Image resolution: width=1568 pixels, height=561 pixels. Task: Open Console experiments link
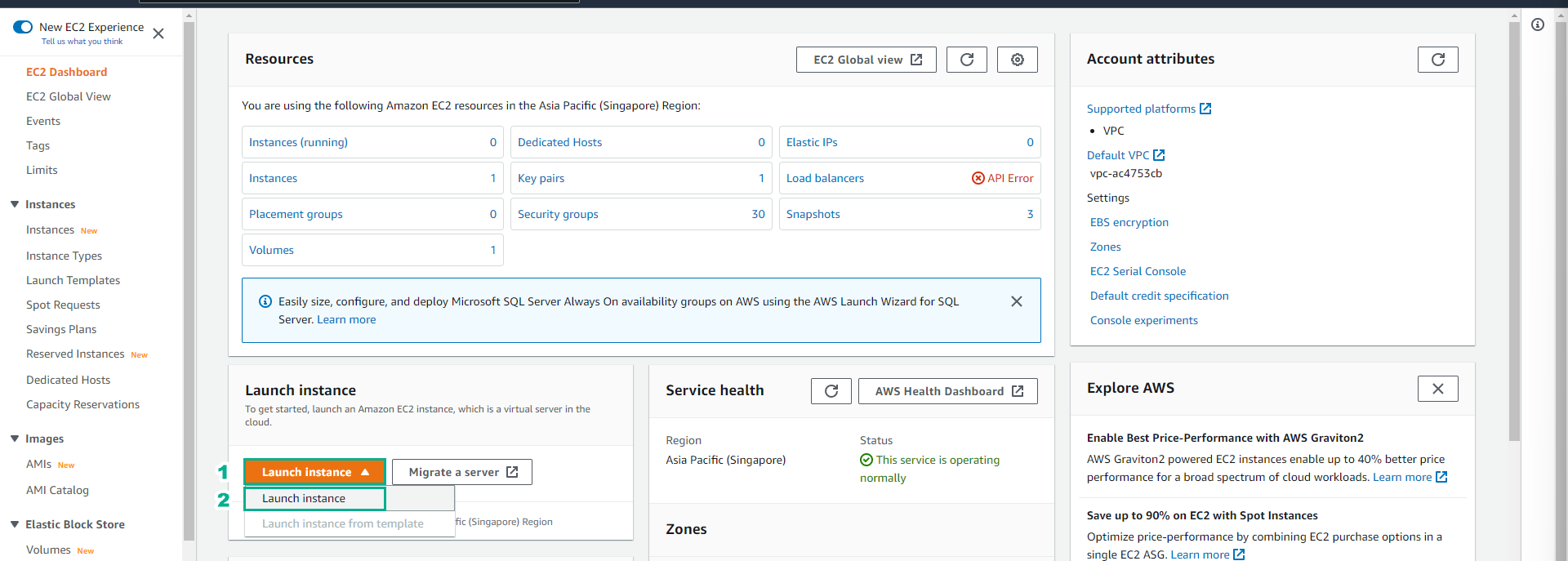(x=1143, y=320)
